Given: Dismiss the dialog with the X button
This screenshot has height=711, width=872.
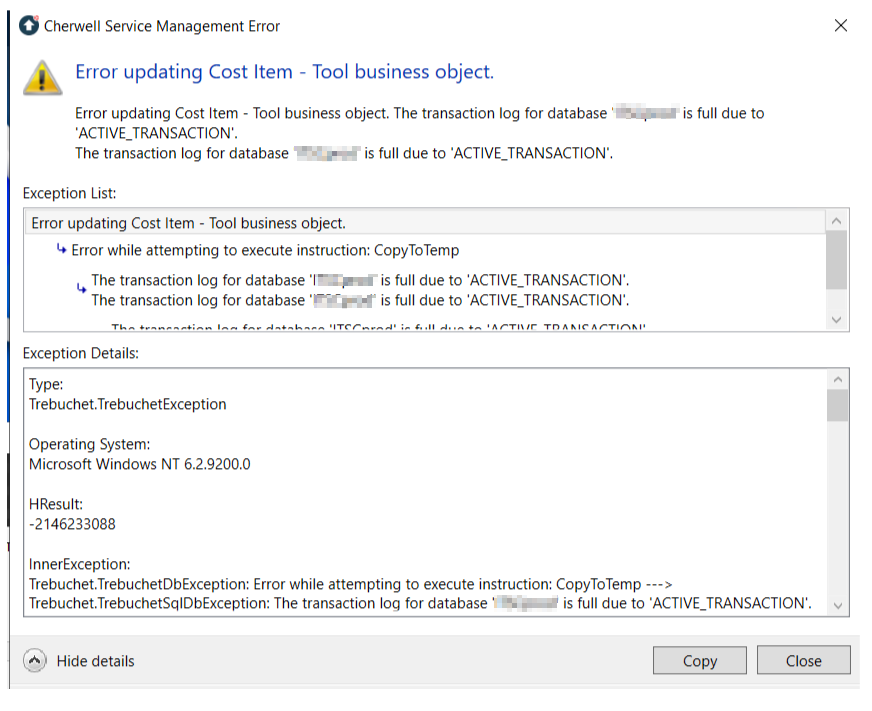Looking at the screenshot, I should point(841,26).
